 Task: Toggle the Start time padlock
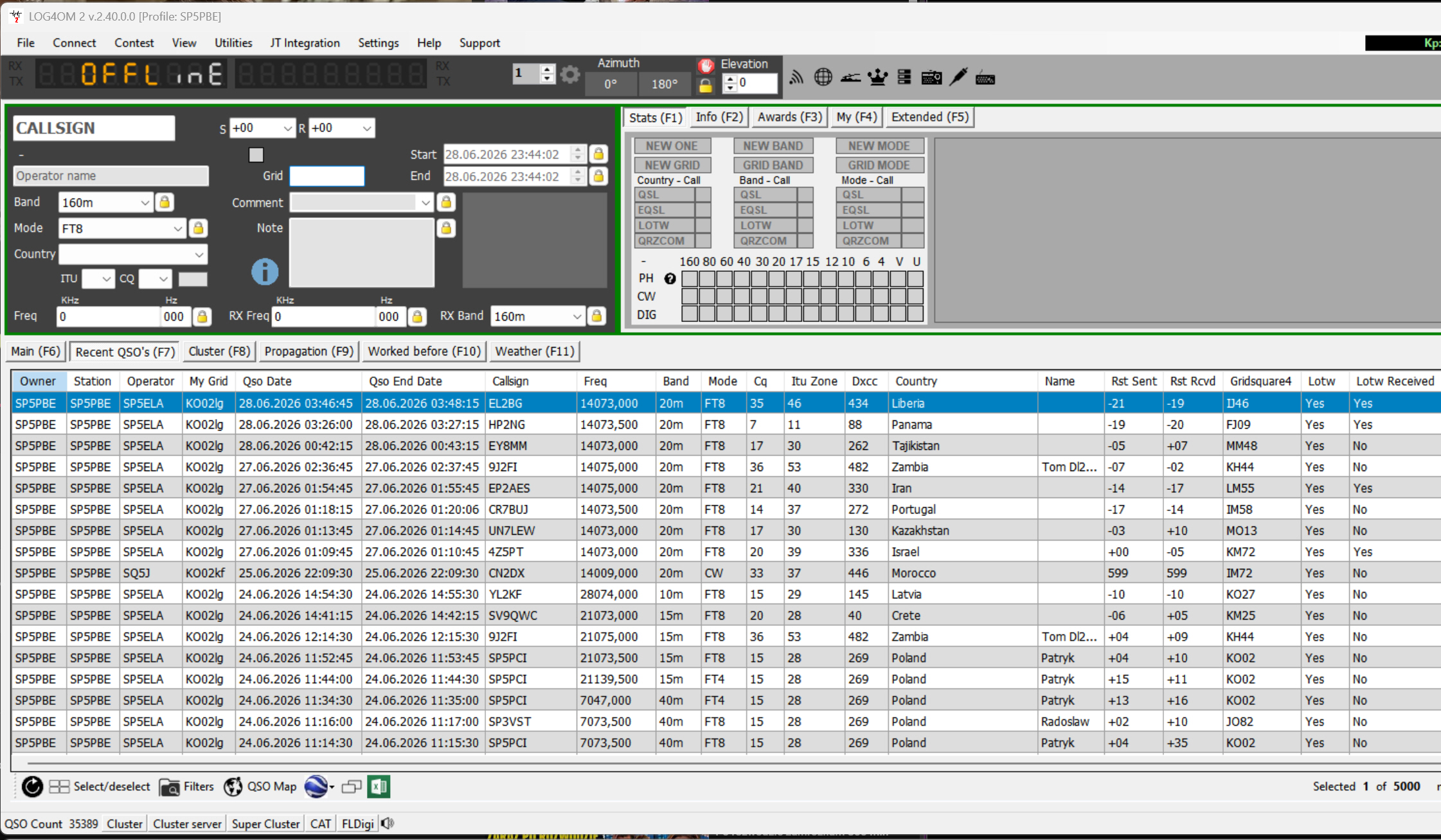click(x=598, y=154)
